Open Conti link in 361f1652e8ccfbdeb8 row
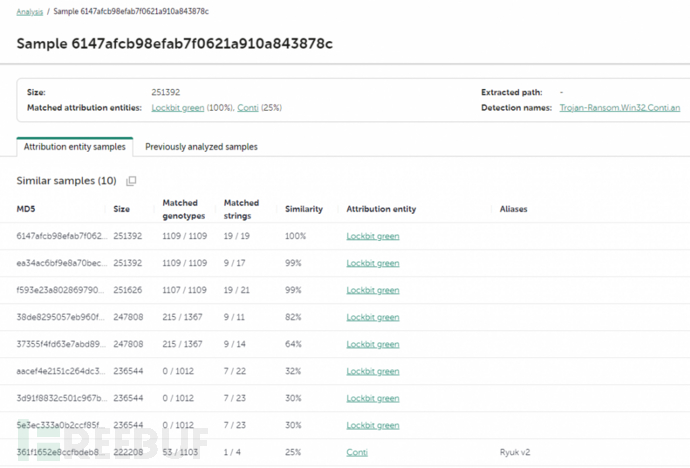Image resolution: width=690 pixels, height=468 pixels. (x=357, y=453)
